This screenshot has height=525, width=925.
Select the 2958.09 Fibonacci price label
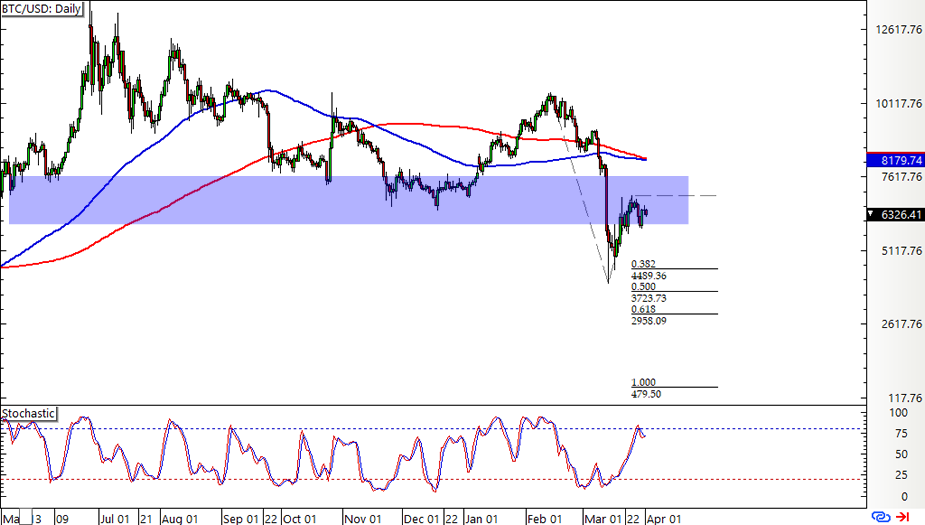click(648, 321)
